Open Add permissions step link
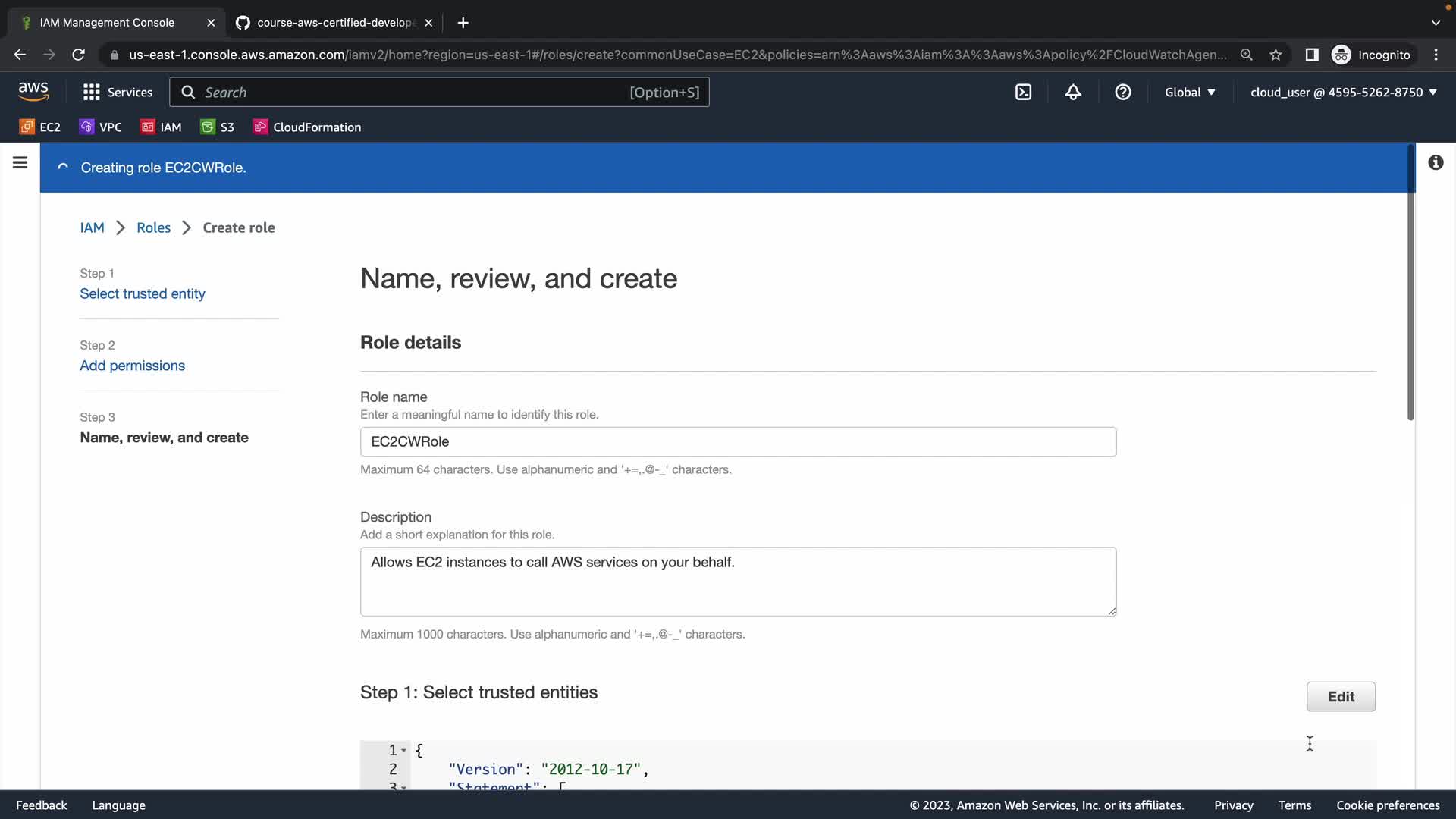Viewport: 1456px width, 819px height. [x=132, y=366]
